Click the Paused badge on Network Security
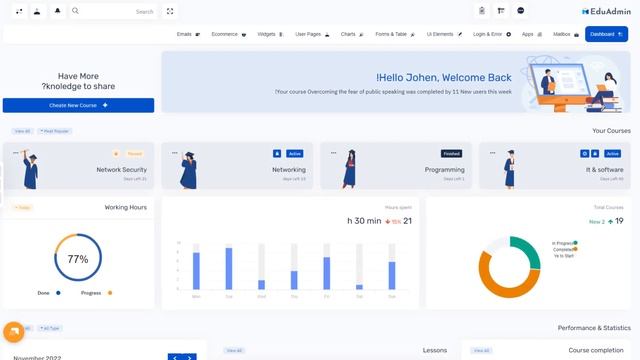Image resolution: width=640 pixels, height=360 pixels. pyautogui.click(x=134, y=154)
